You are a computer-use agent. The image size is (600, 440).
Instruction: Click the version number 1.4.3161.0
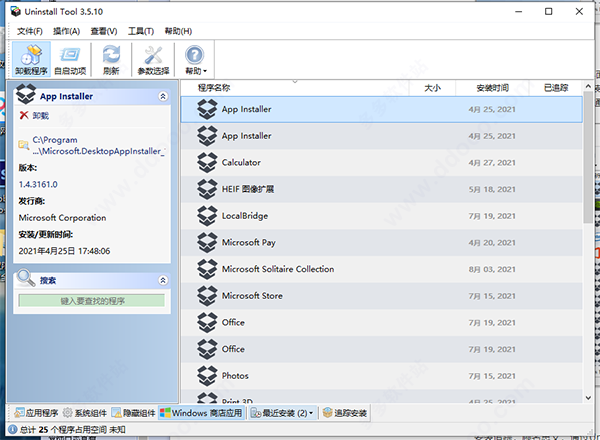pos(38,184)
